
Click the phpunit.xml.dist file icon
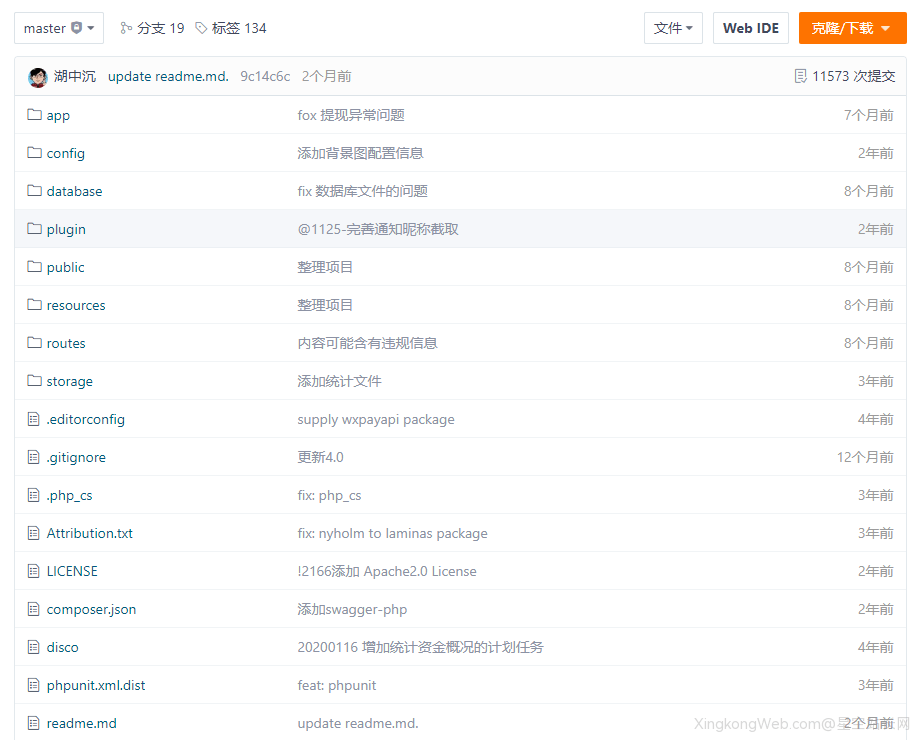coord(34,686)
